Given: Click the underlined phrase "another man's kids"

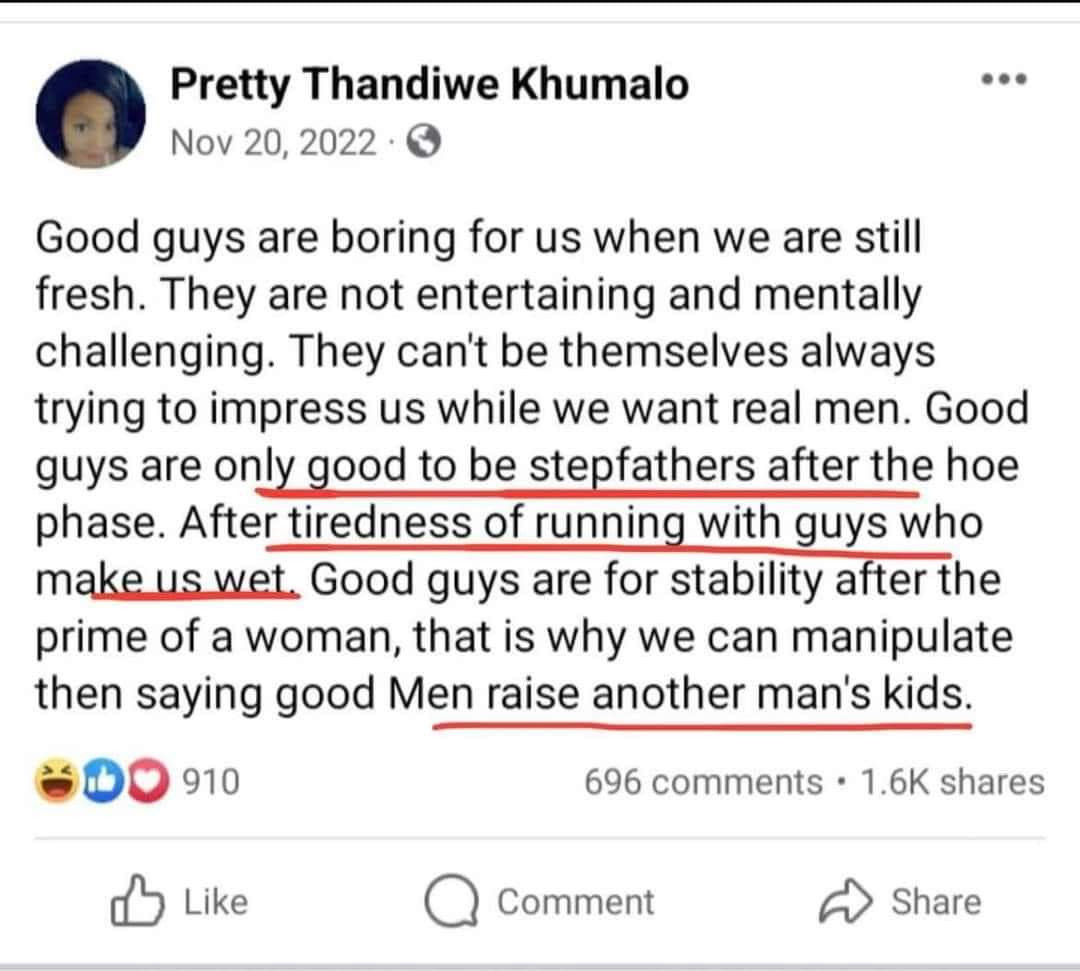Looking at the screenshot, I should click(x=778, y=694).
